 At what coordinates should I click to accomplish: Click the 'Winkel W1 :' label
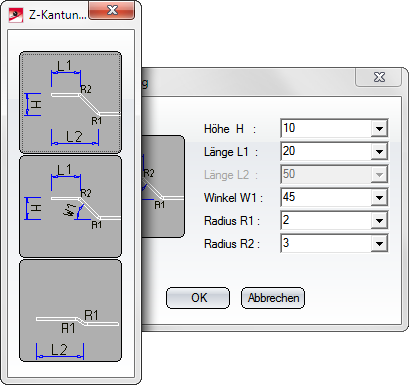coord(233,198)
